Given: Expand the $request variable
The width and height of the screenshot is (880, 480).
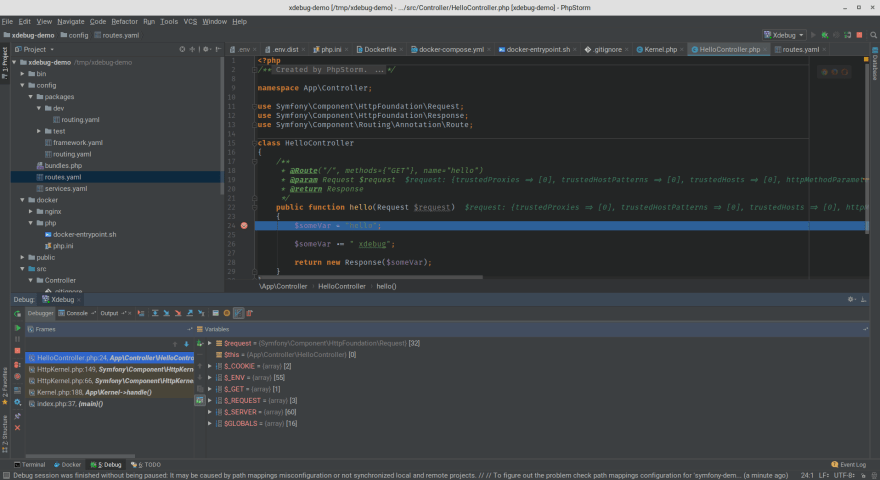Looking at the screenshot, I should click(x=210, y=343).
